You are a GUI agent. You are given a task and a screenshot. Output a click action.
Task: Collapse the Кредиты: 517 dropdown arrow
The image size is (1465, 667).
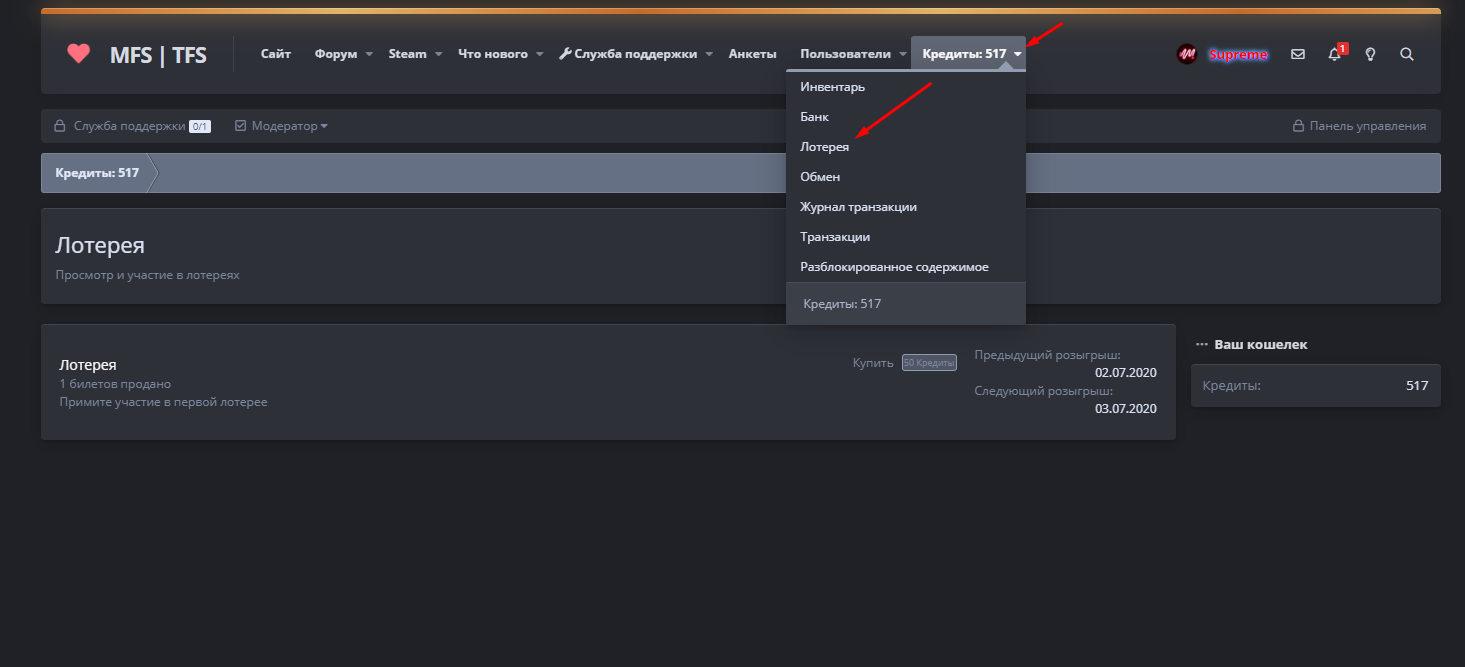pos(1017,54)
